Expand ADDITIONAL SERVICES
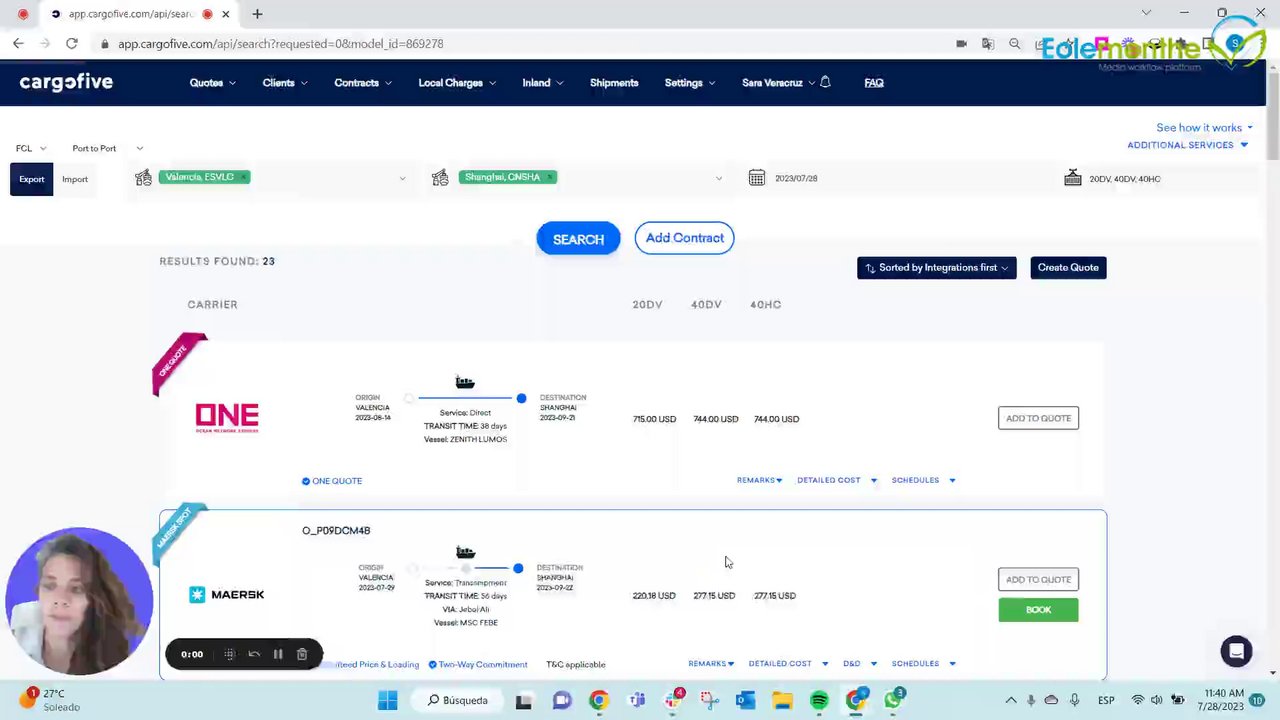1280x720 pixels. coord(1188,145)
